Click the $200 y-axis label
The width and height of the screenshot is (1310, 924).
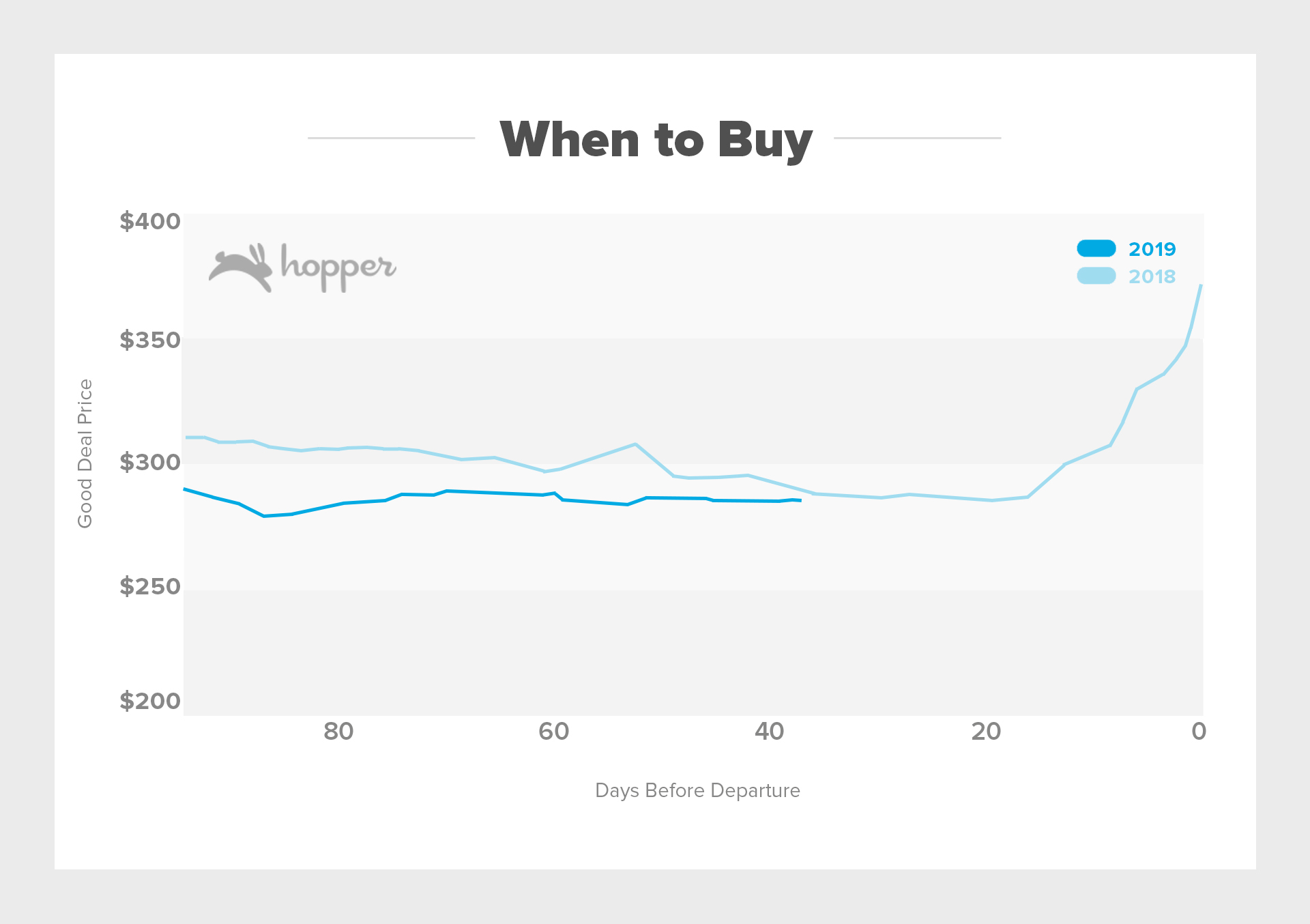point(150,701)
